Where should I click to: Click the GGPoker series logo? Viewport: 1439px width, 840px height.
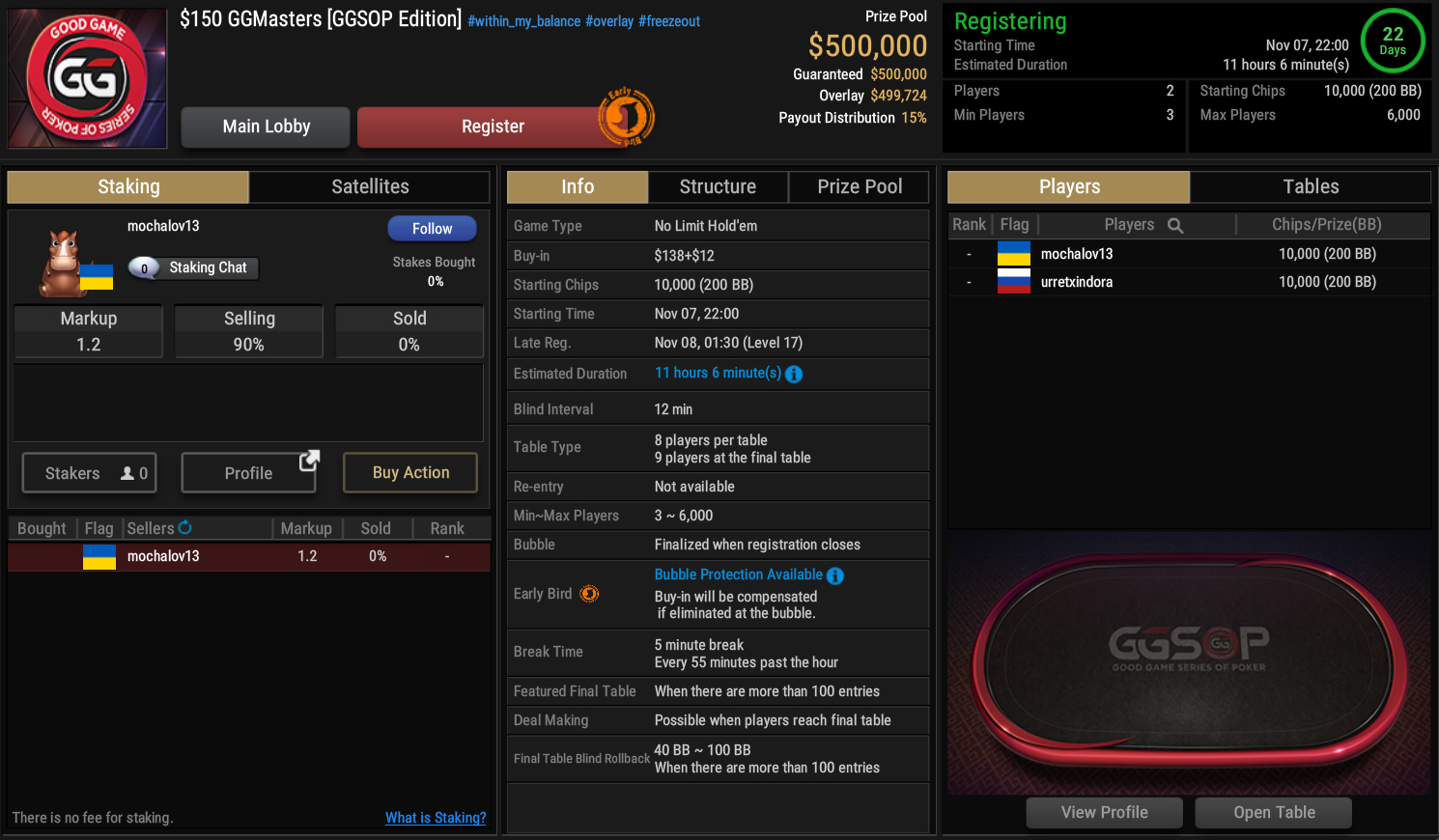click(x=87, y=78)
